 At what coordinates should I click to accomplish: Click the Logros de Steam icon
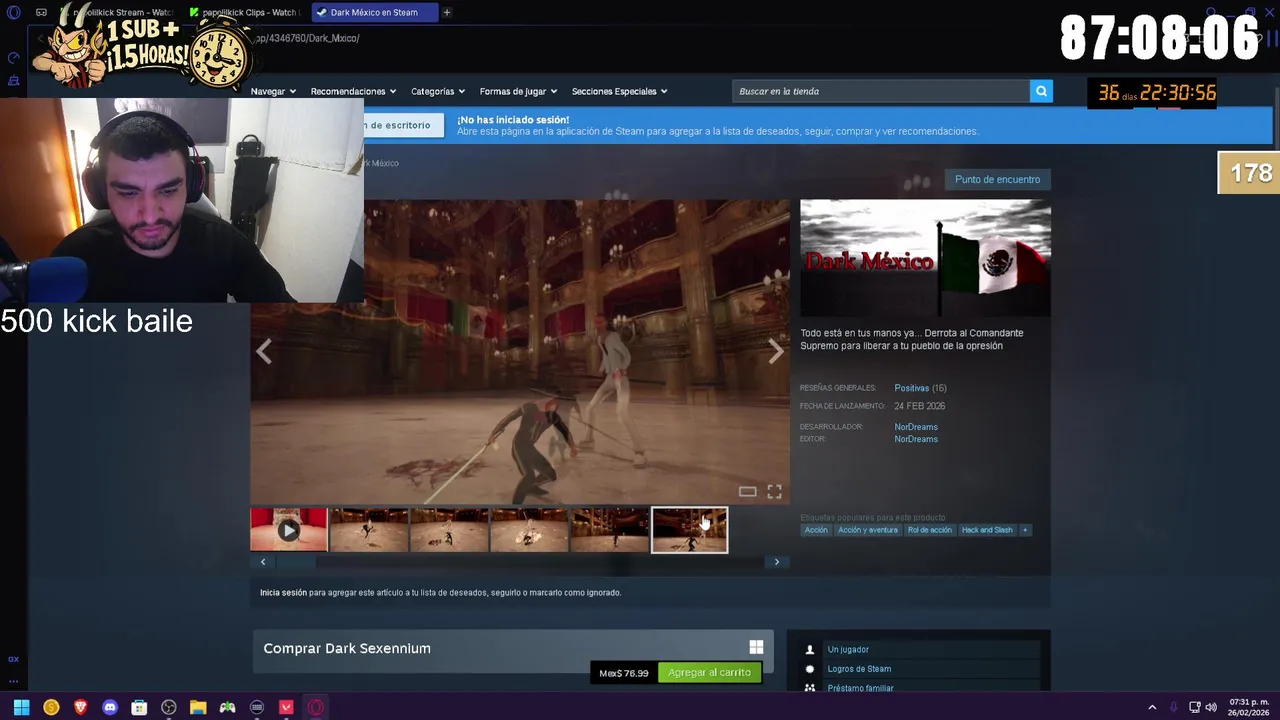tap(810, 669)
